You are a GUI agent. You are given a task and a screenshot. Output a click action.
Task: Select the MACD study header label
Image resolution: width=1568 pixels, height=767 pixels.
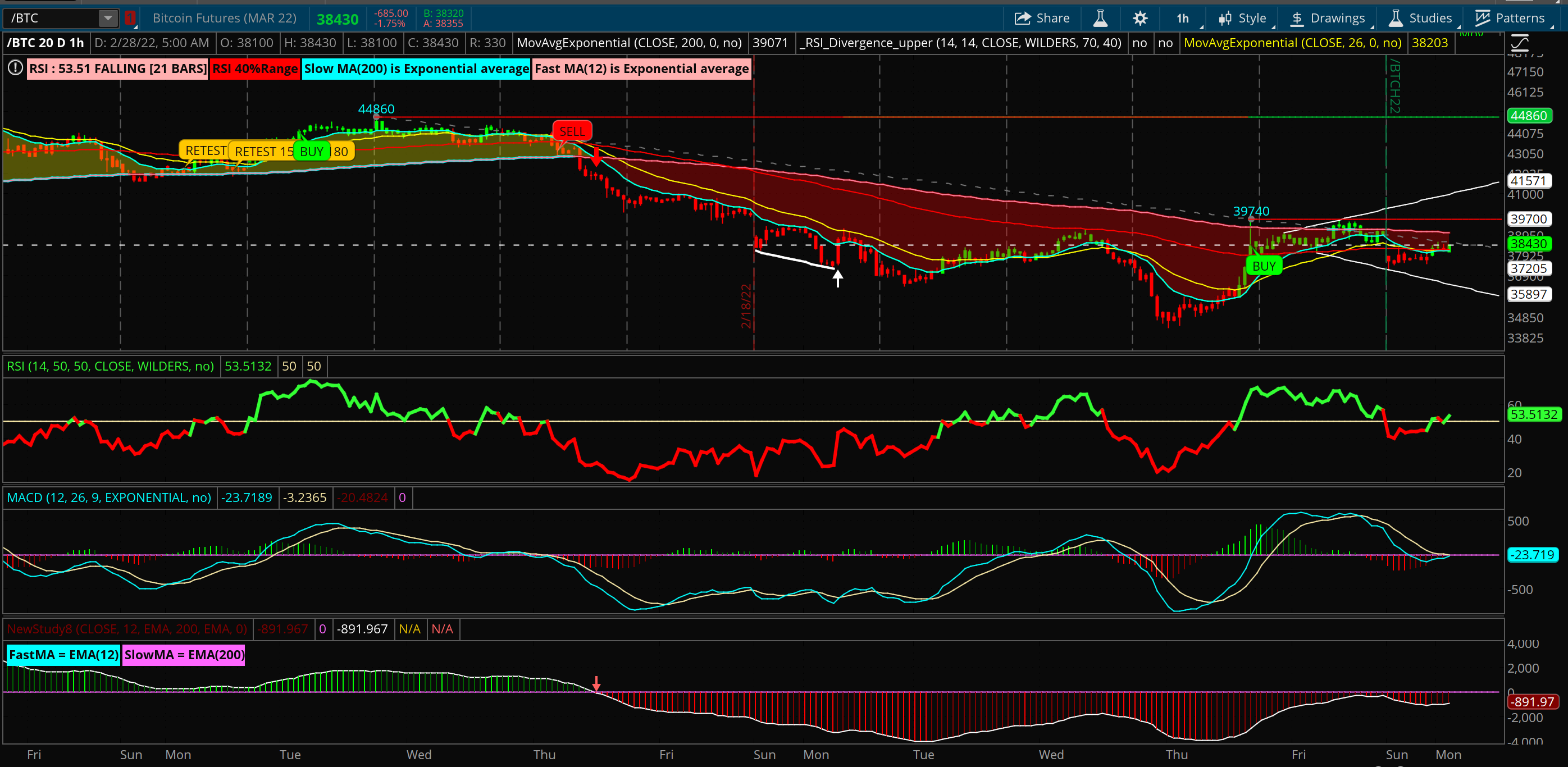point(109,497)
